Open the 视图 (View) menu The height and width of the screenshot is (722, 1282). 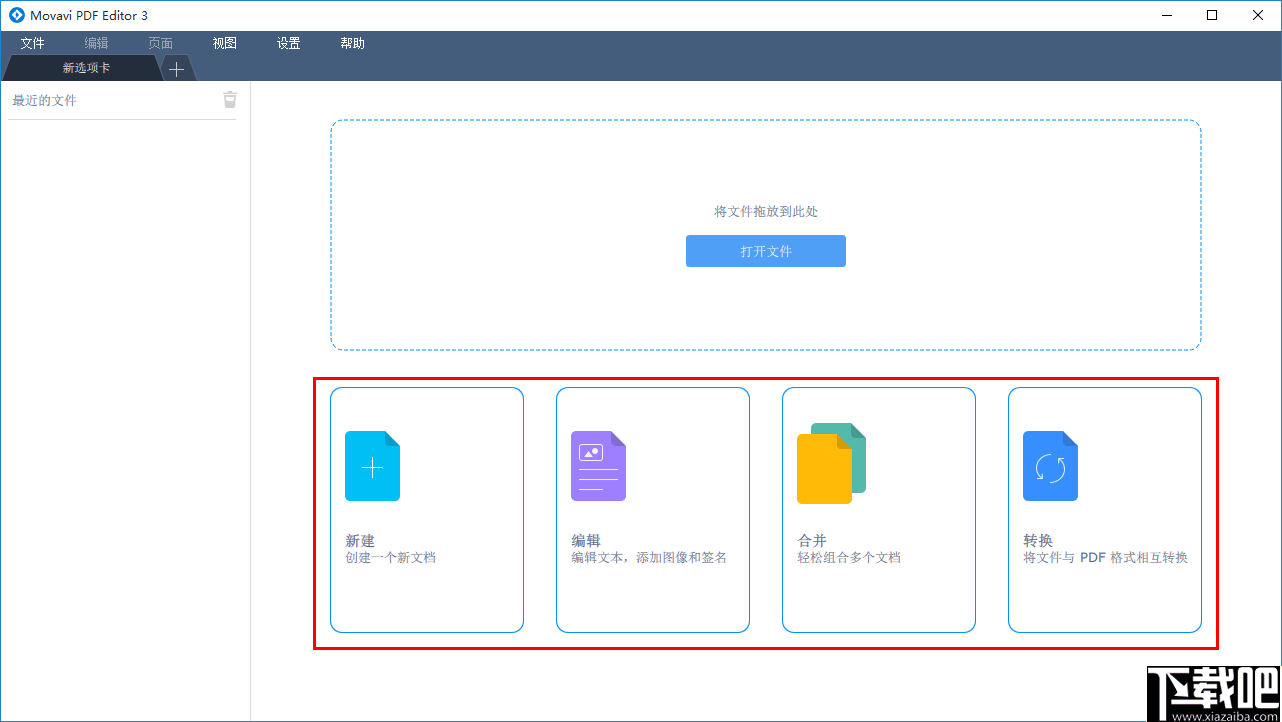(224, 43)
